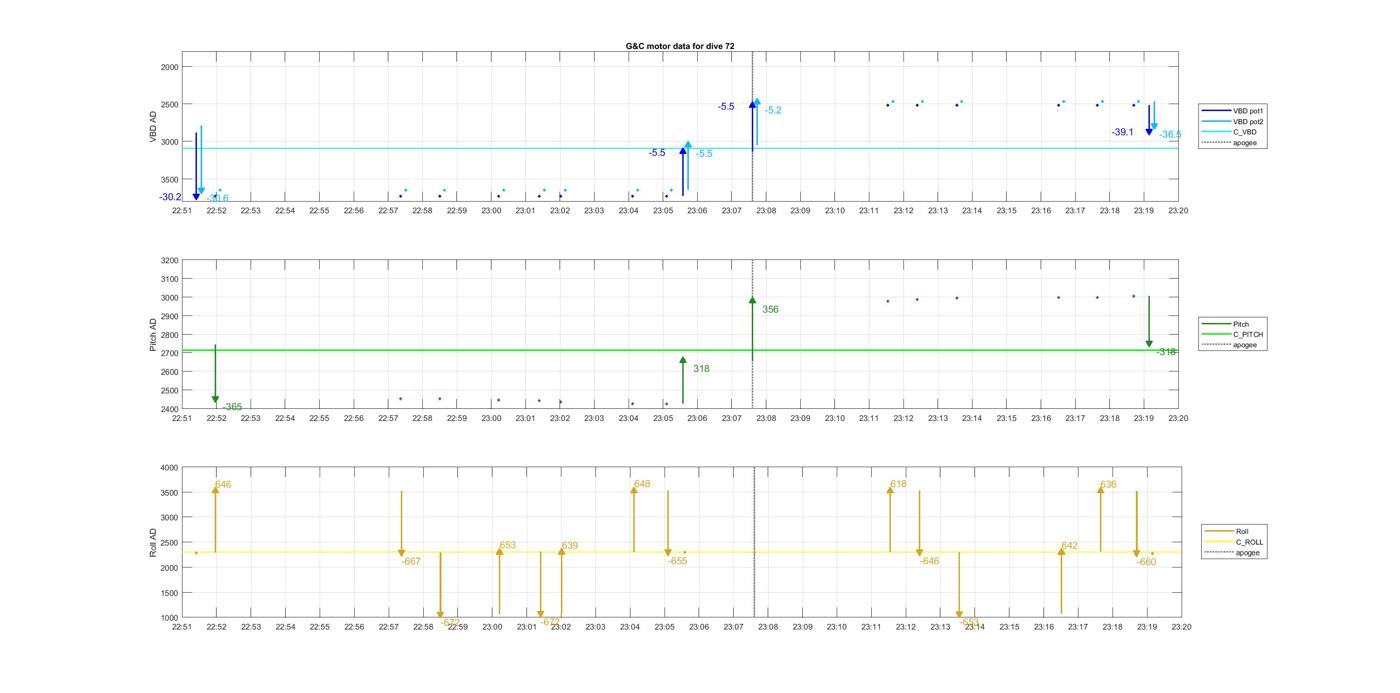Select the 'C_PITCH' legend entry
The width and height of the screenshot is (1400, 693).
point(1234,335)
